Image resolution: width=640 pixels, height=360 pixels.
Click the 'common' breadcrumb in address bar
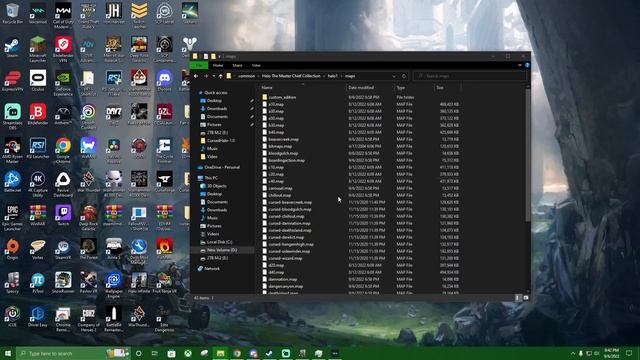(x=246, y=76)
